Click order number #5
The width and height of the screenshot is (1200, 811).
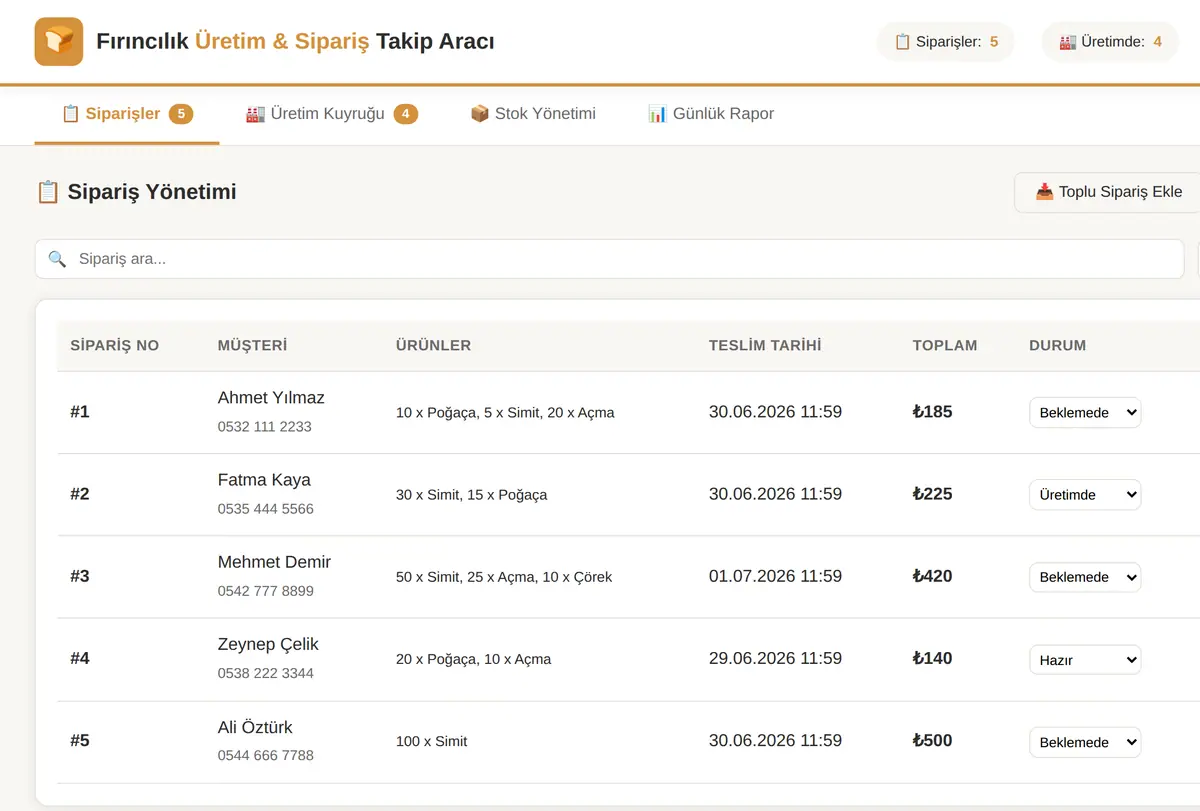pos(80,741)
